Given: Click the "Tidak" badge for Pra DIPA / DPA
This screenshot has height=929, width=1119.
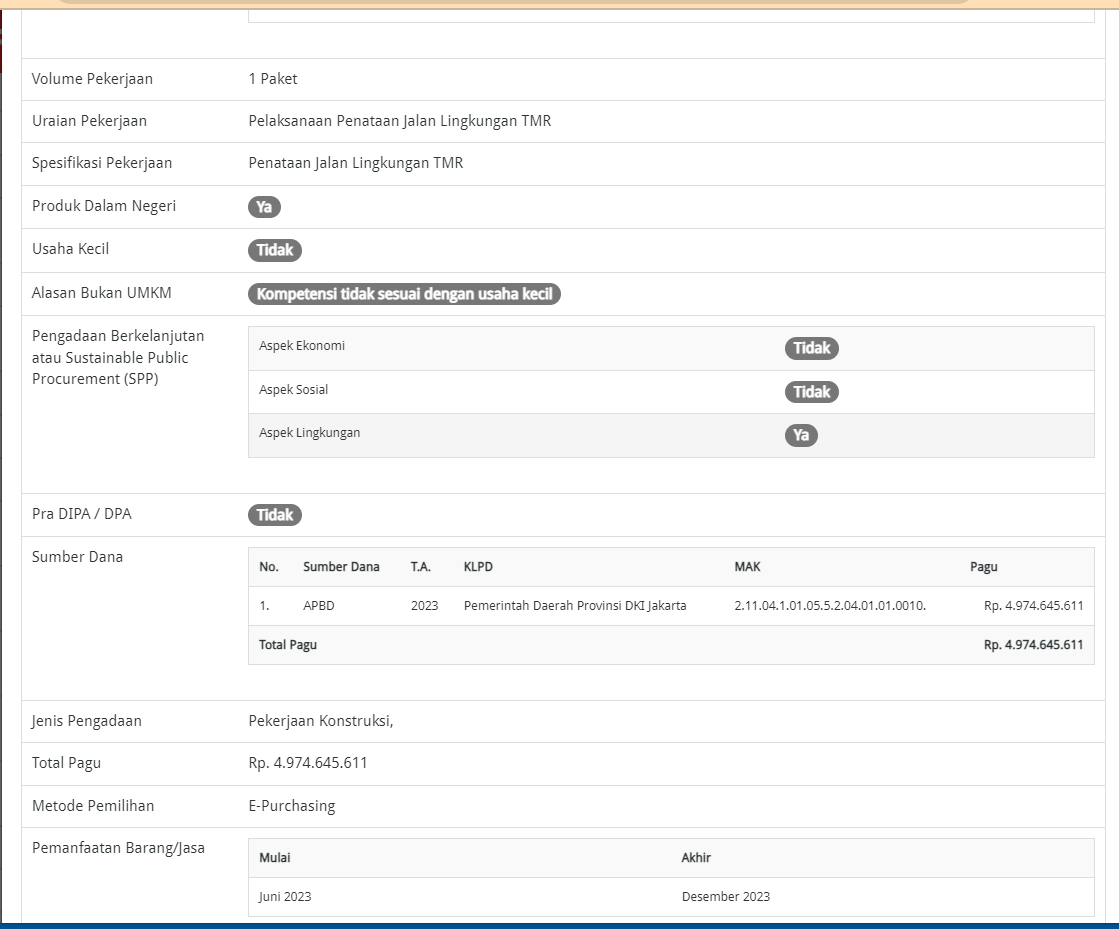Looking at the screenshot, I should [x=275, y=514].
